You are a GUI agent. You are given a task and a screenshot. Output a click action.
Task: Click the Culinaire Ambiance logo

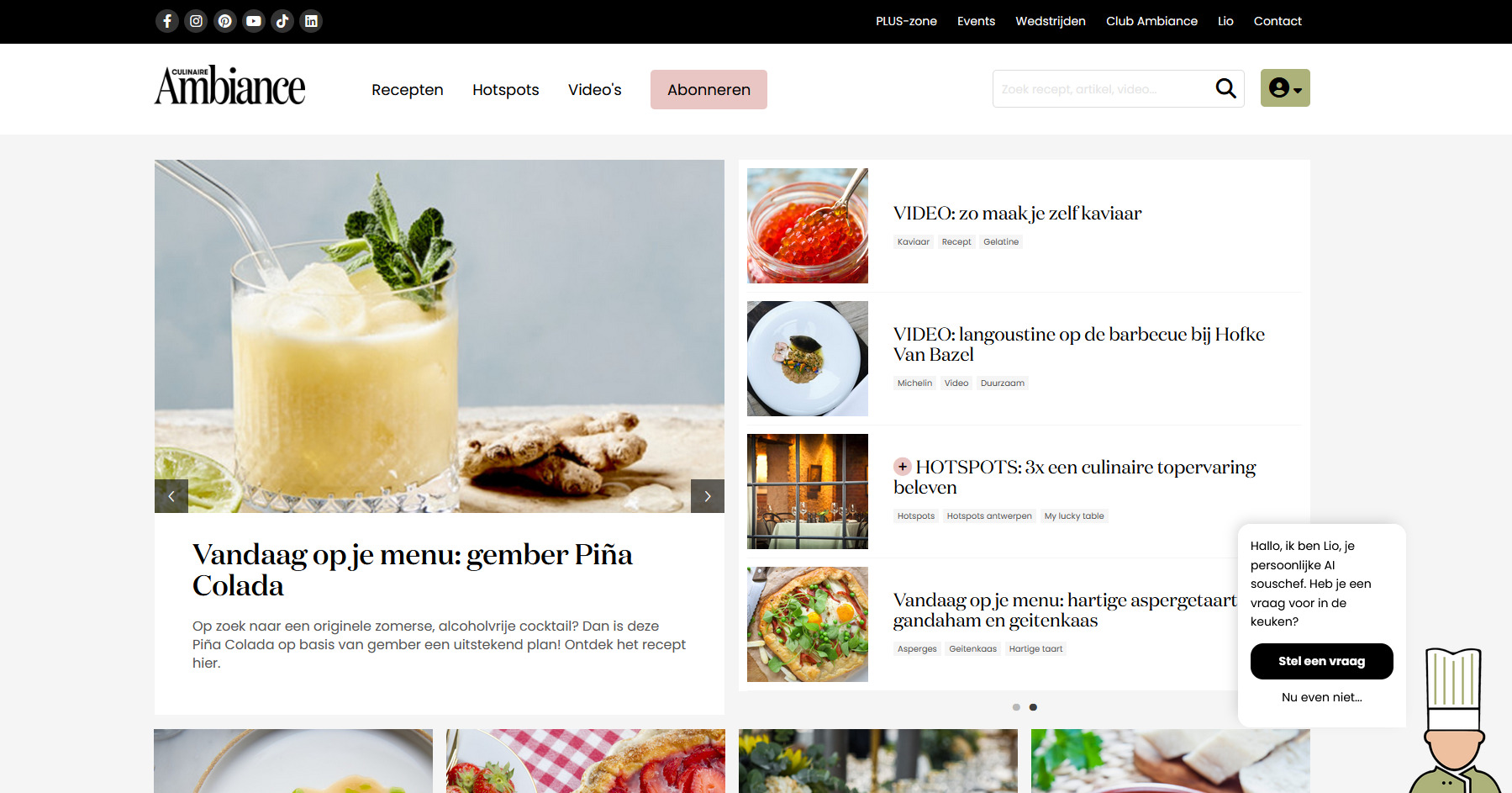pyautogui.click(x=229, y=86)
